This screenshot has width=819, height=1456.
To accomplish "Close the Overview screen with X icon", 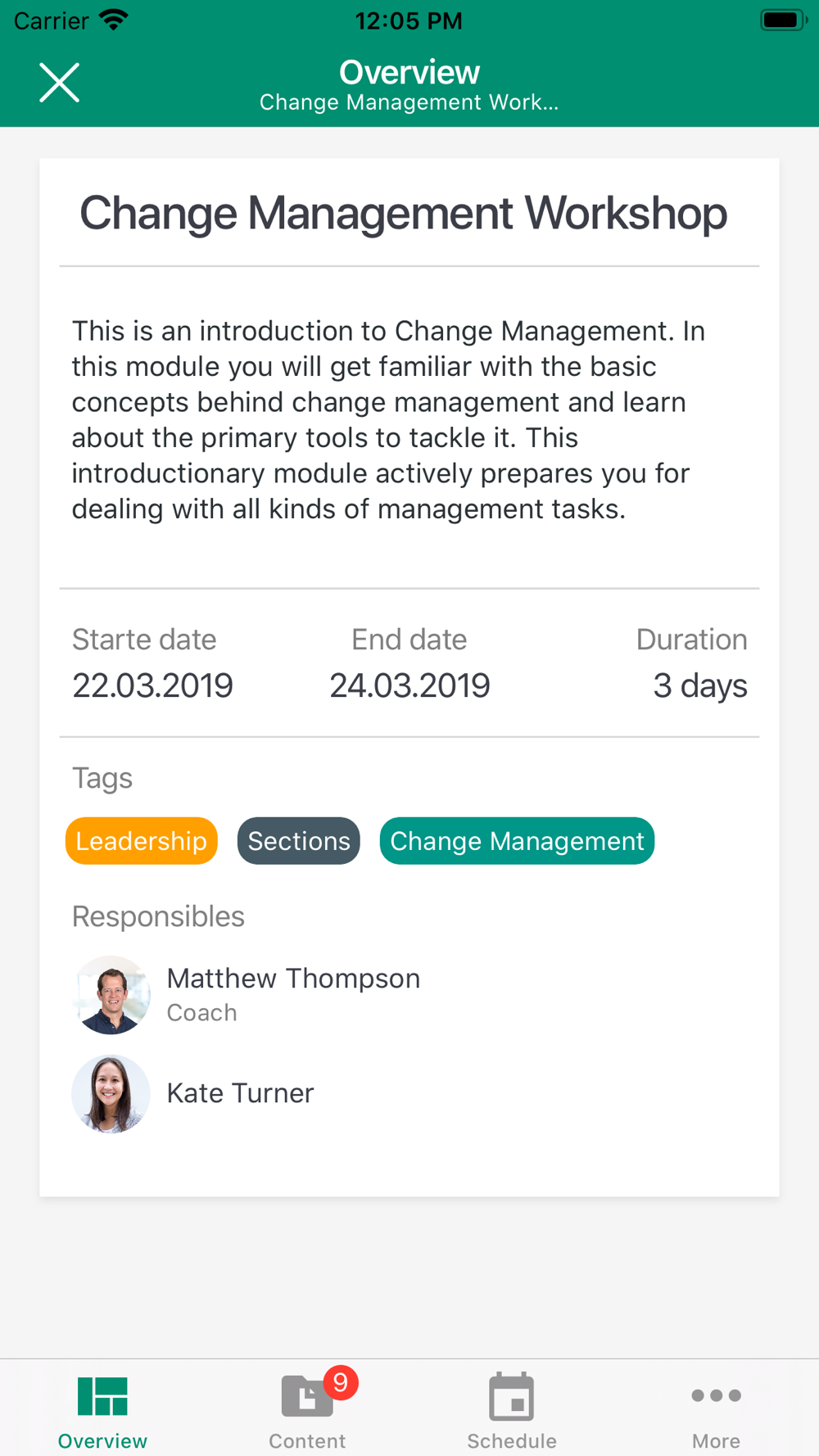I will tap(60, 83).
